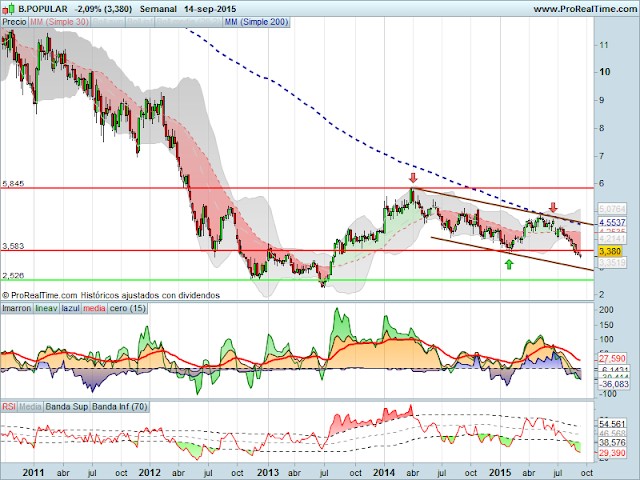Click the 38,576 RSI value tag
Image resolution: width=640 pixels, height=480 pixels.
(x=612, y=442)
